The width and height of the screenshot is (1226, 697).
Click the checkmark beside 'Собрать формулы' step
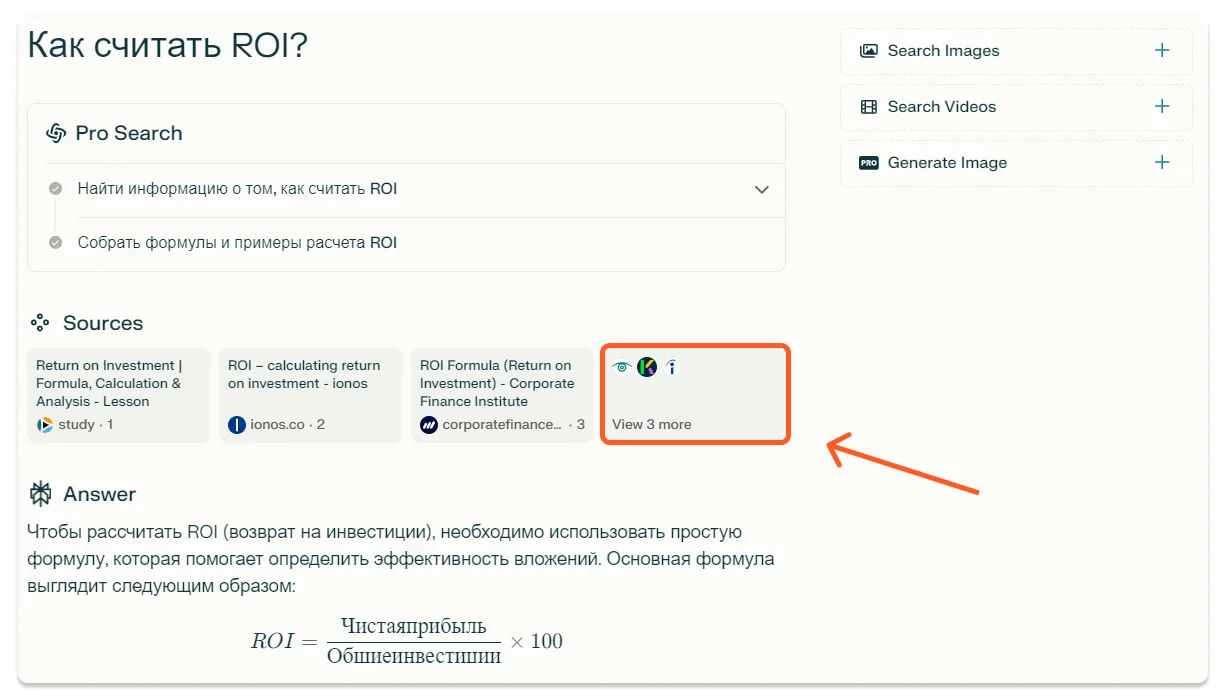click(x=55, y=242)
